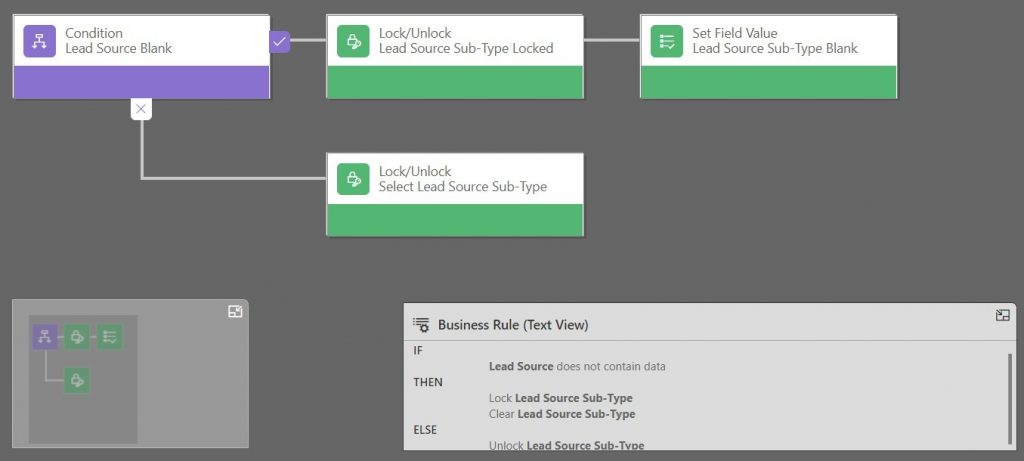The image size is (1024, 461).
Task: Select the Lead Source Blank condition title
Action: (x=118, y=49)
